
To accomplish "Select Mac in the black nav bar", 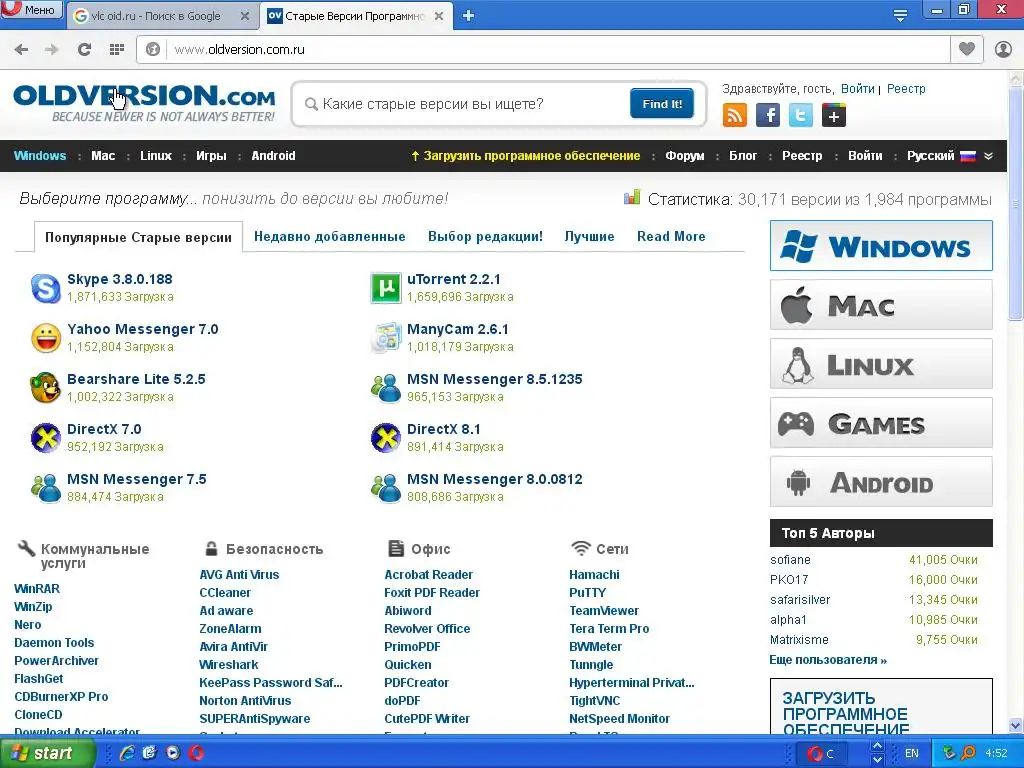I will coord(103,156).
